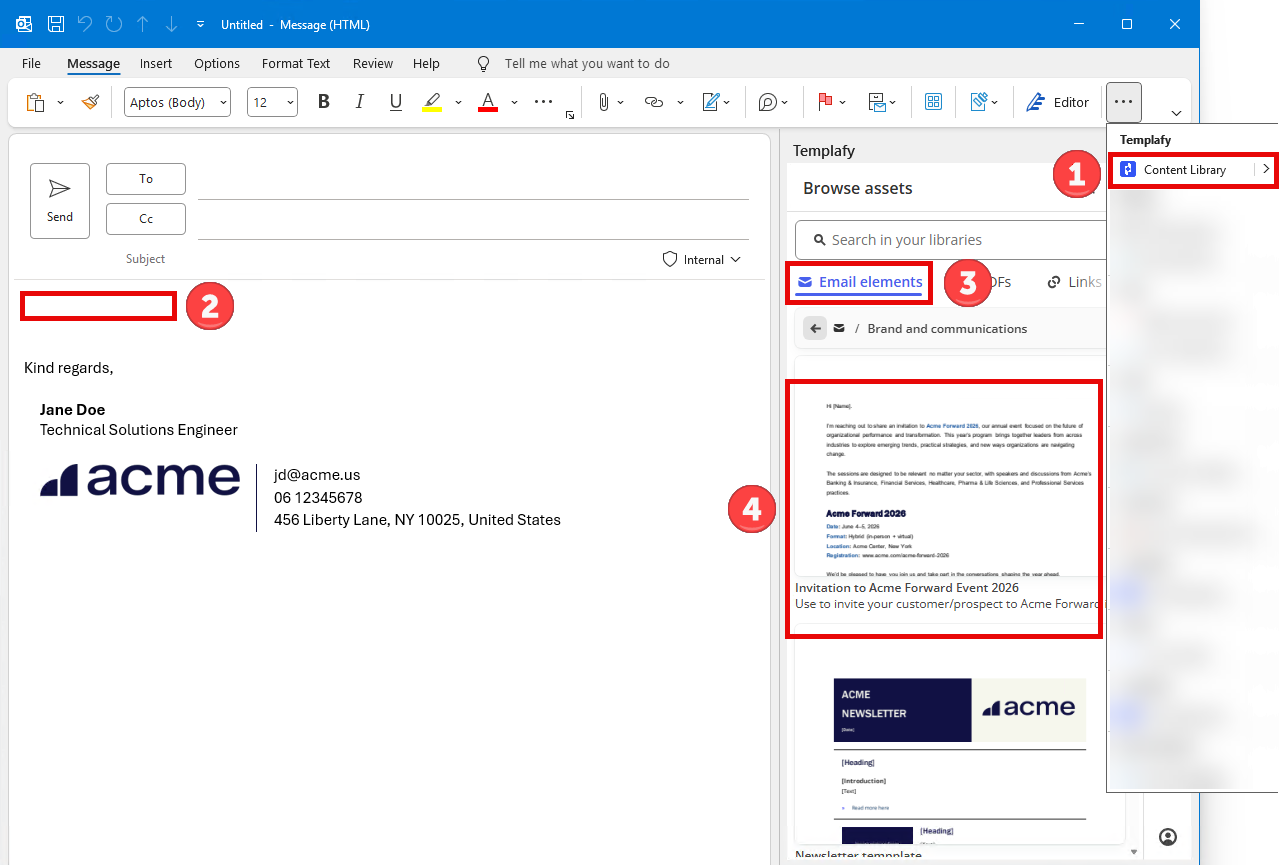Select the Email elements tab
Viewport: 1279px width, 865px height.
pyautogui.click(x=860, y=283)
